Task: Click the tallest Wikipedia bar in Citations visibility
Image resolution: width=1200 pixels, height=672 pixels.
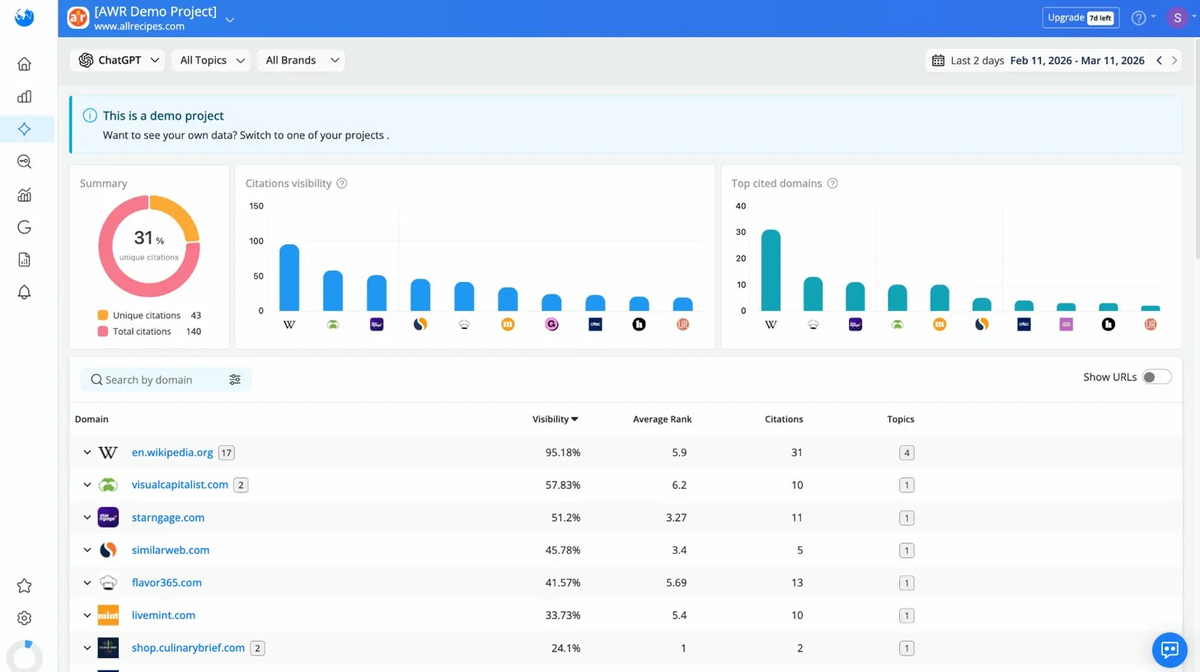Action: coord(289,278)
